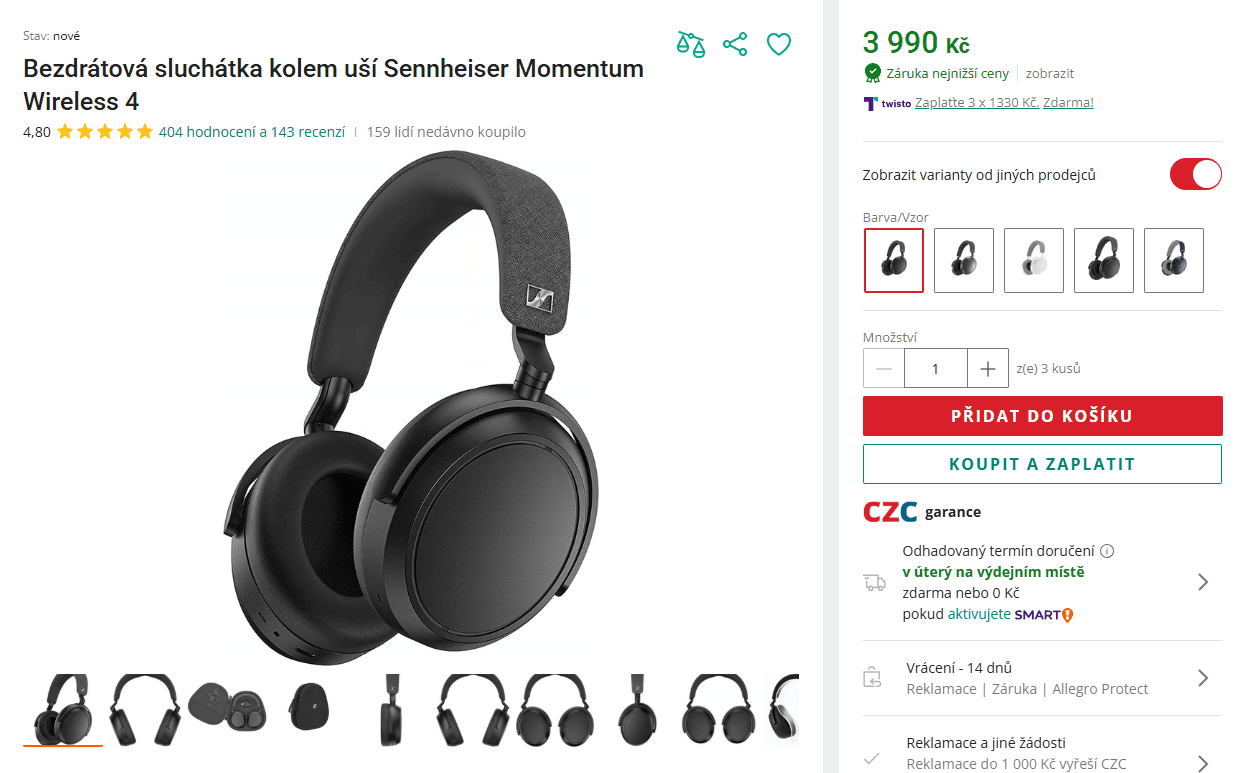The height and width of the screenshot is (773, 1237).
Task: Add product to favorites via heart icon
Action: 779,44
